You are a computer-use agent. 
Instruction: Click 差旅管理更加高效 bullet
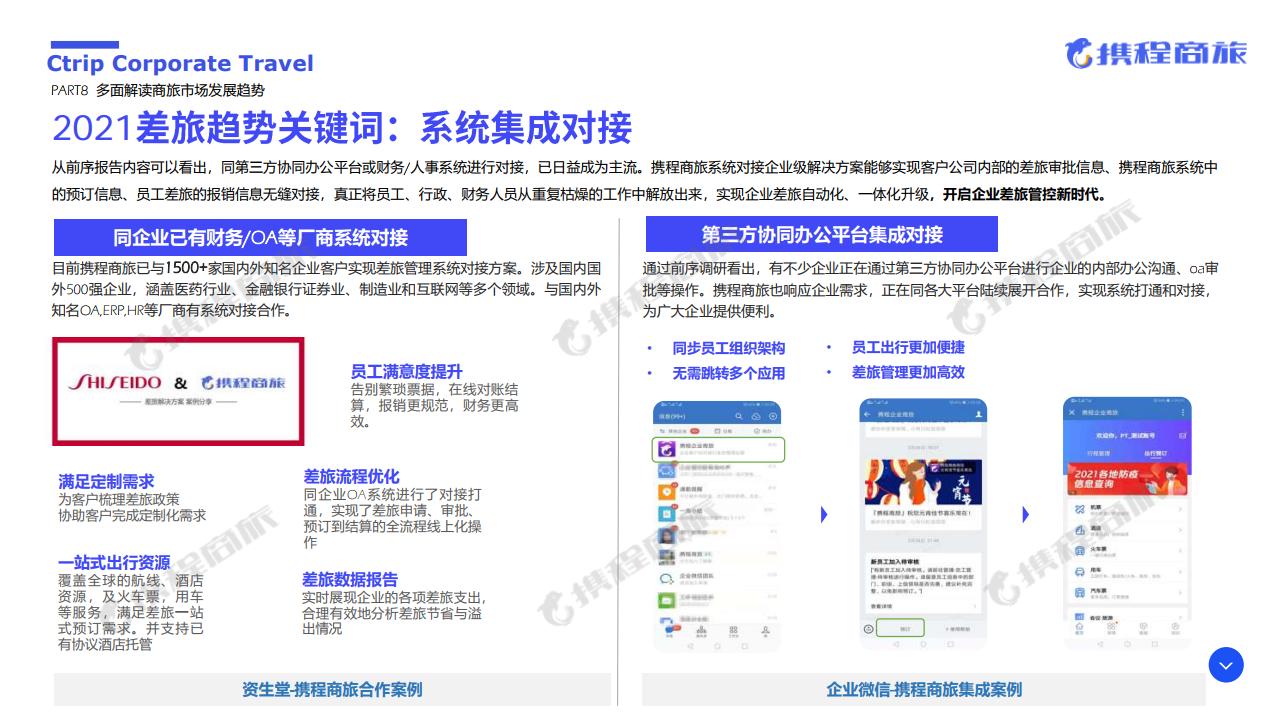coord(908,372)
